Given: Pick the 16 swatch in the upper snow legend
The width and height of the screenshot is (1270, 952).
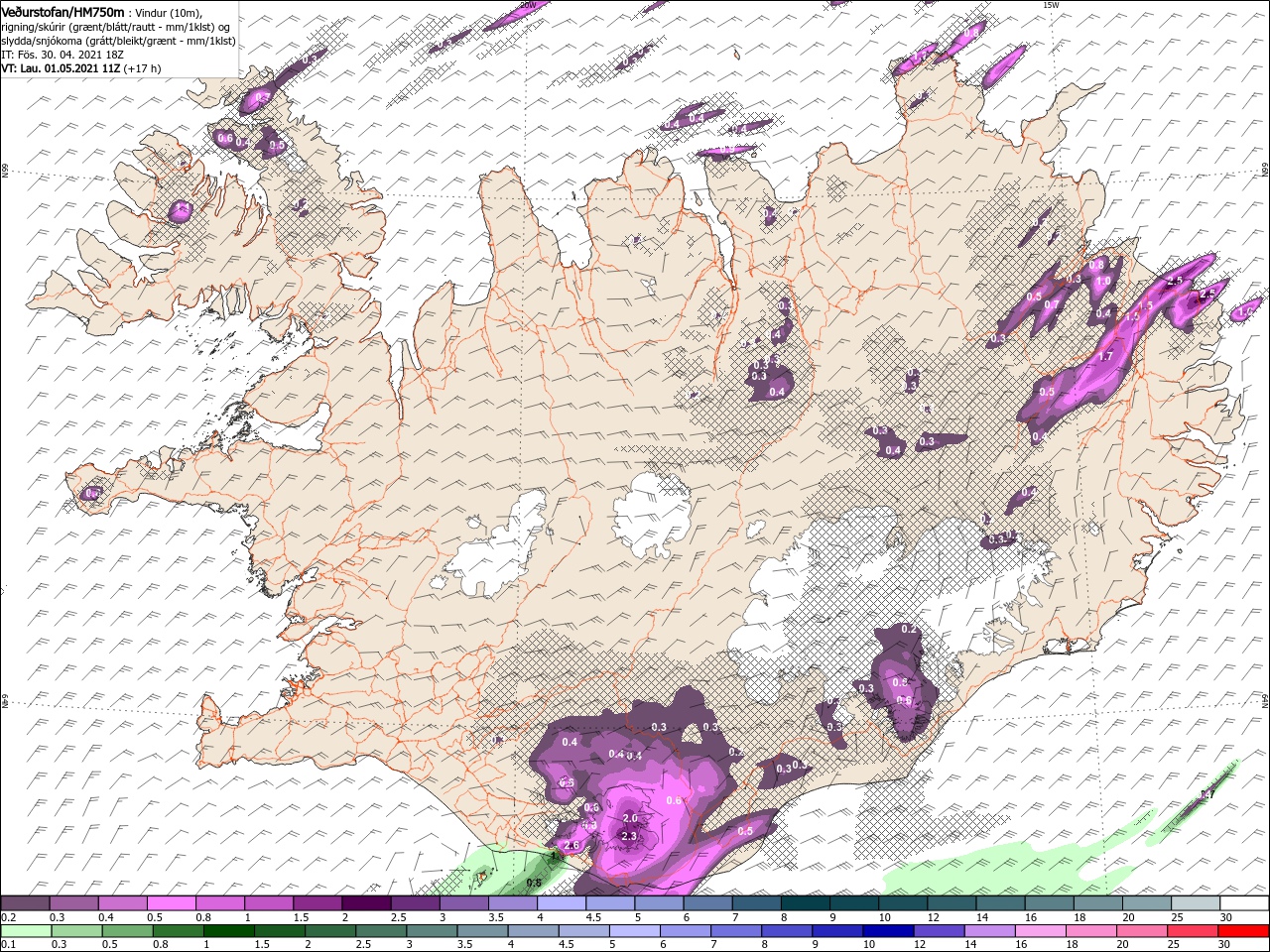Looking at the screenshot, I should click(x=1048, y=903).
